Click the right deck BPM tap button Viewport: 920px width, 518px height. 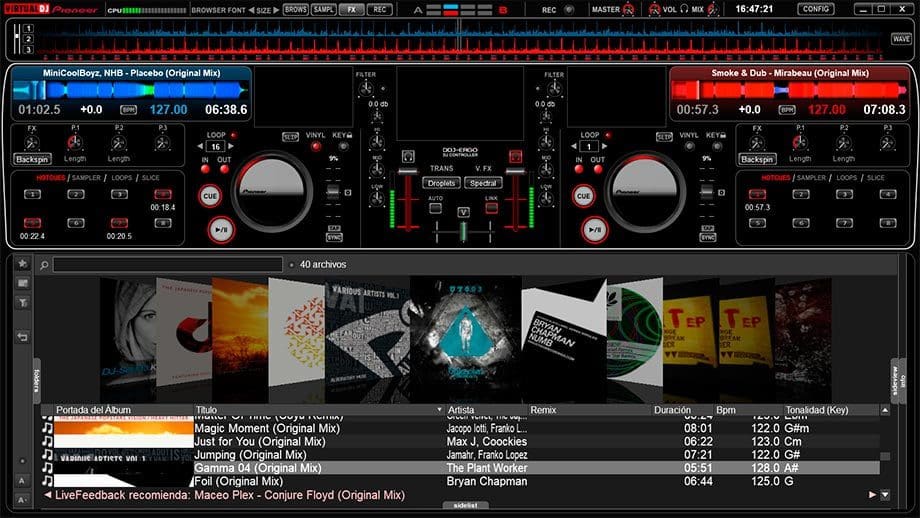click(x=786, y=110)
